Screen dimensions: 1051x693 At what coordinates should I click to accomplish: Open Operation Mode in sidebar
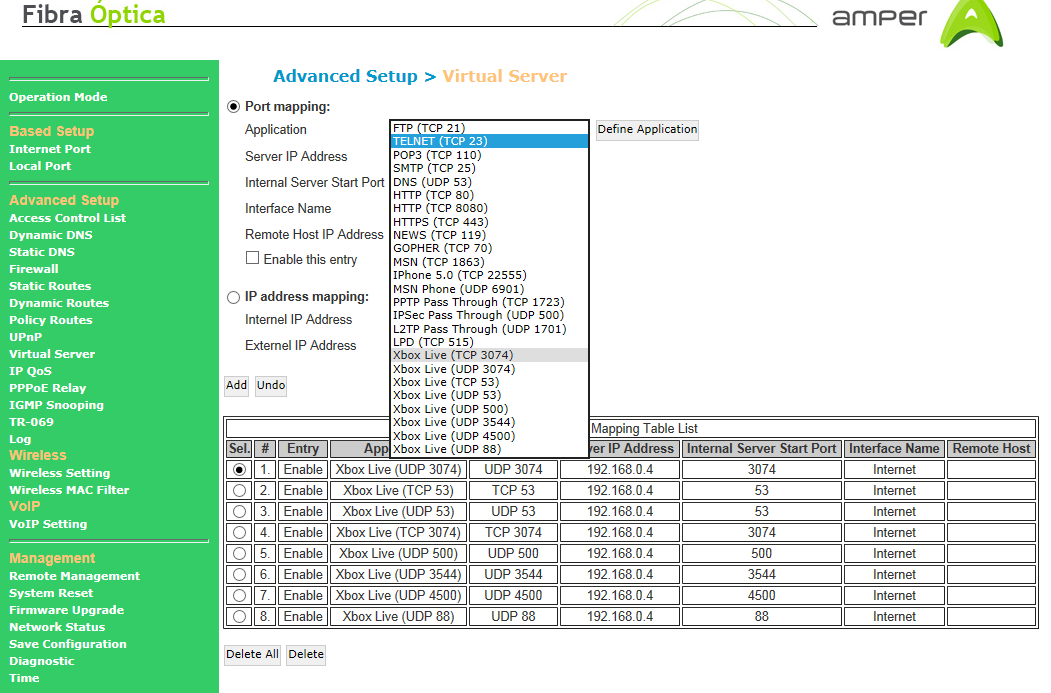pos(58,97)
